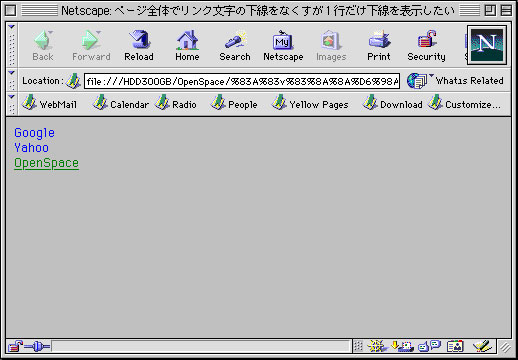Reload the current page

point(139,45)
